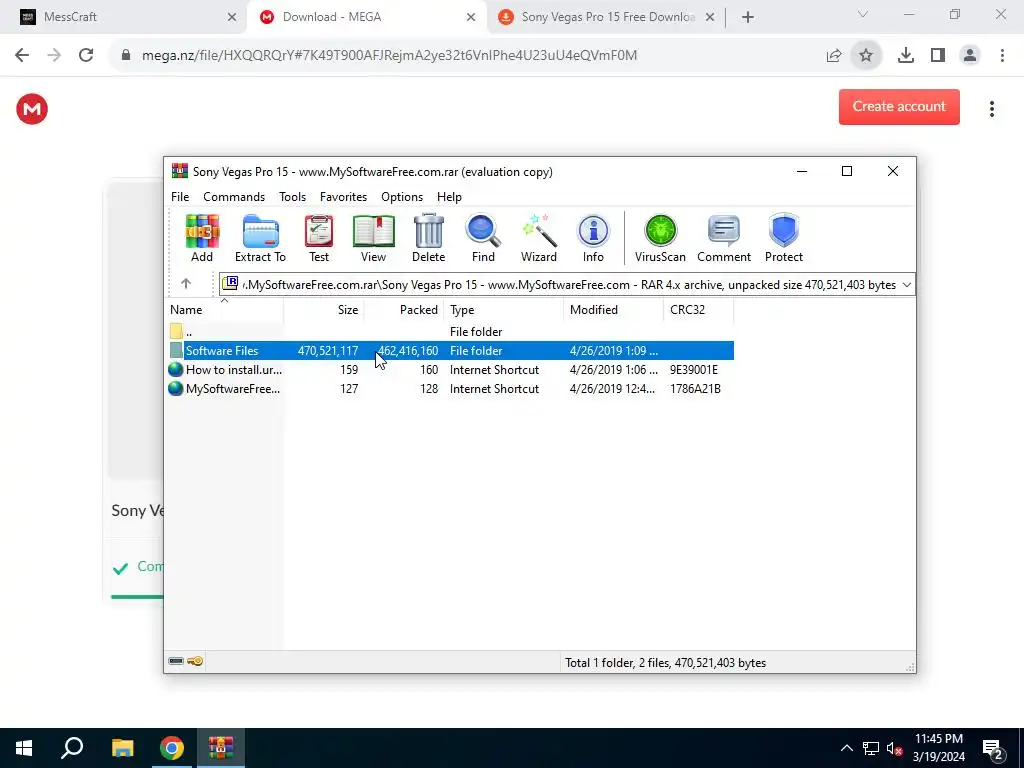Screen dimensions: 1024x768
Task: Select the How to install.url file
Action: point(451,370)
